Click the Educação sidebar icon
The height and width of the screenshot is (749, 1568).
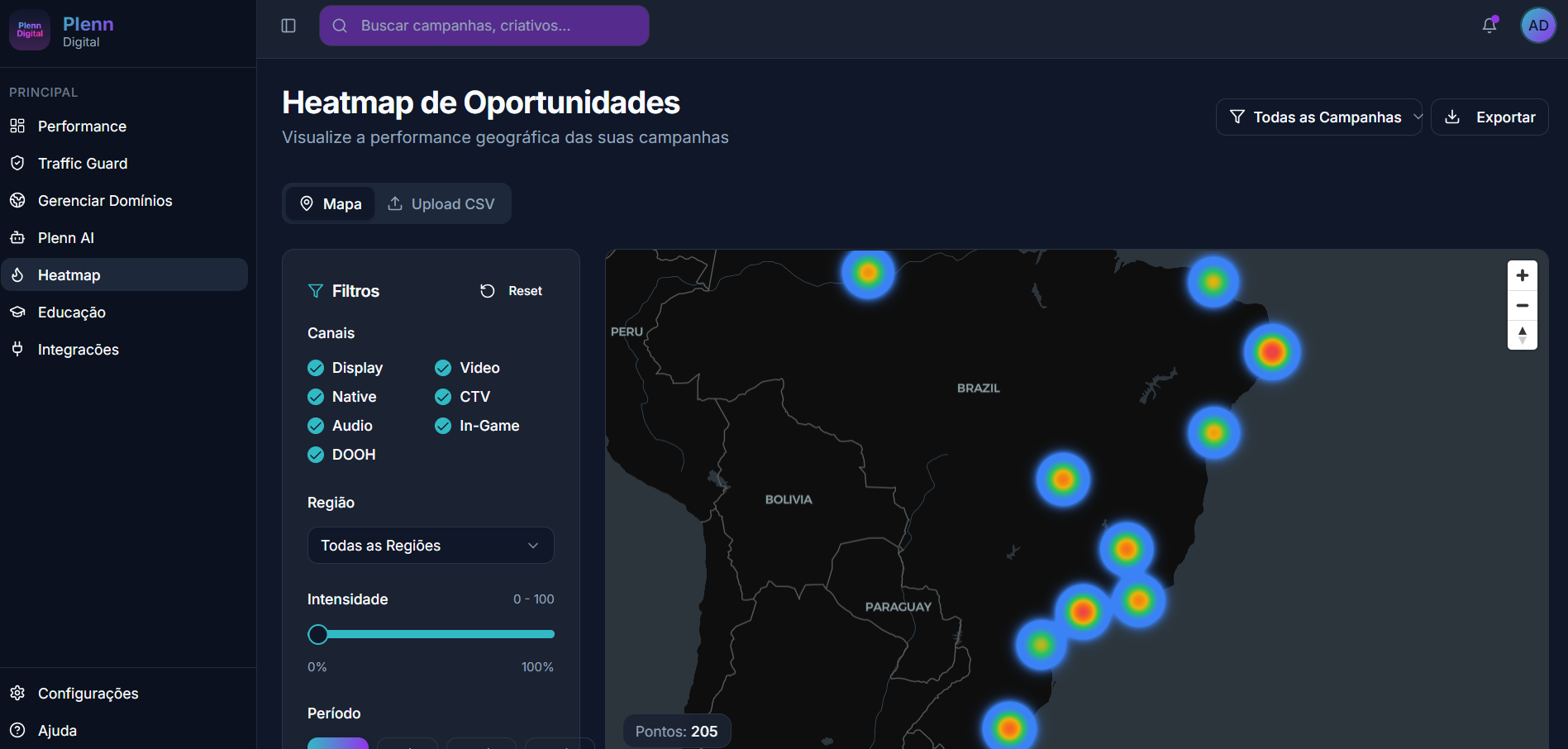coord(18,312)
